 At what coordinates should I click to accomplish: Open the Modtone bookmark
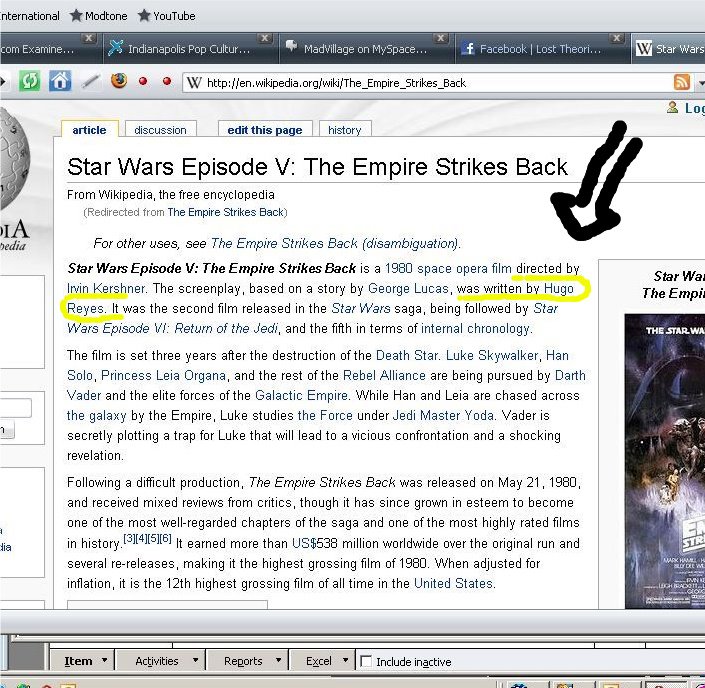coord(99,16)
